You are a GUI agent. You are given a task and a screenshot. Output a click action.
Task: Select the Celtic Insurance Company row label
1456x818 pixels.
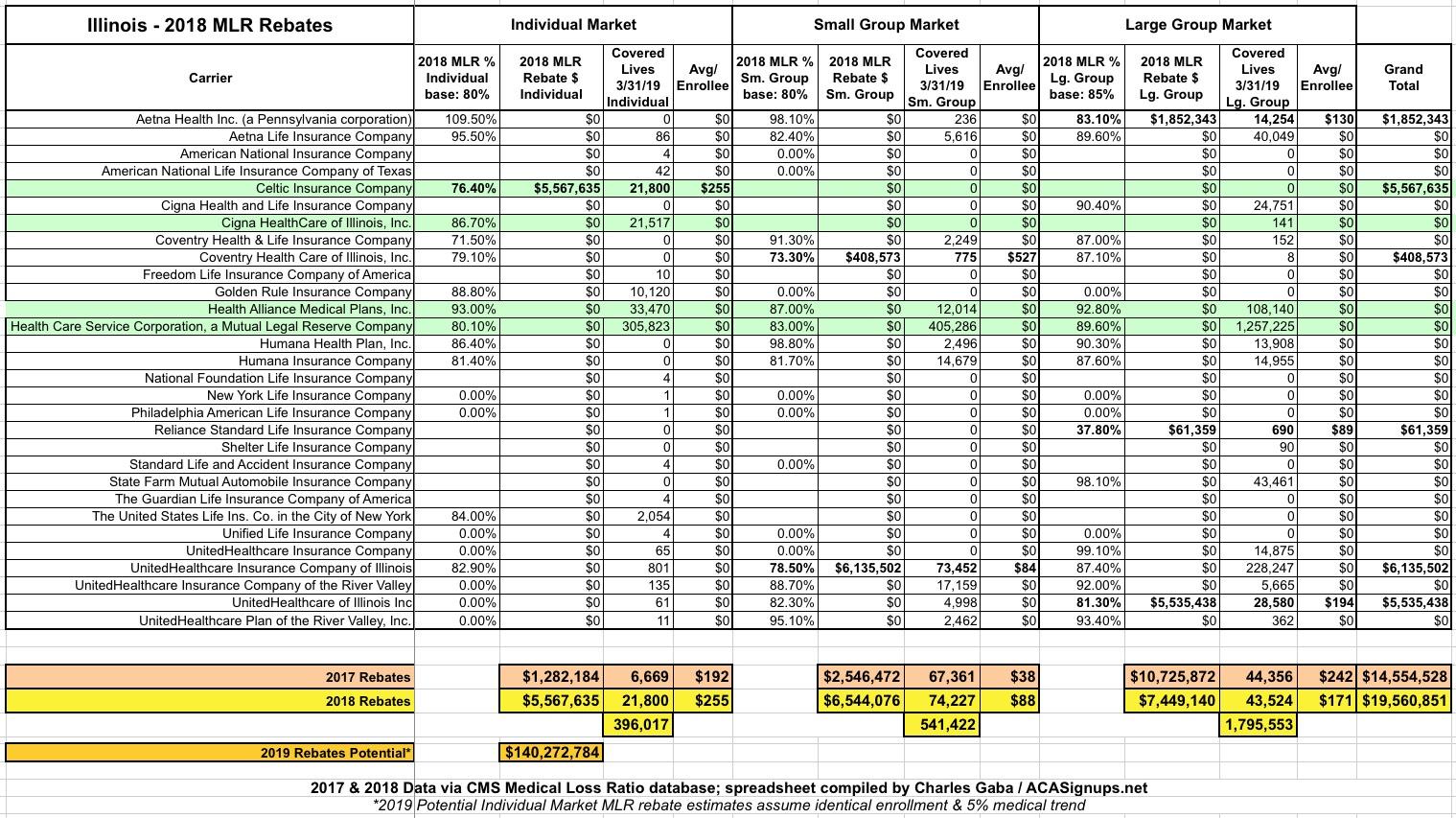tap(334, 188)
